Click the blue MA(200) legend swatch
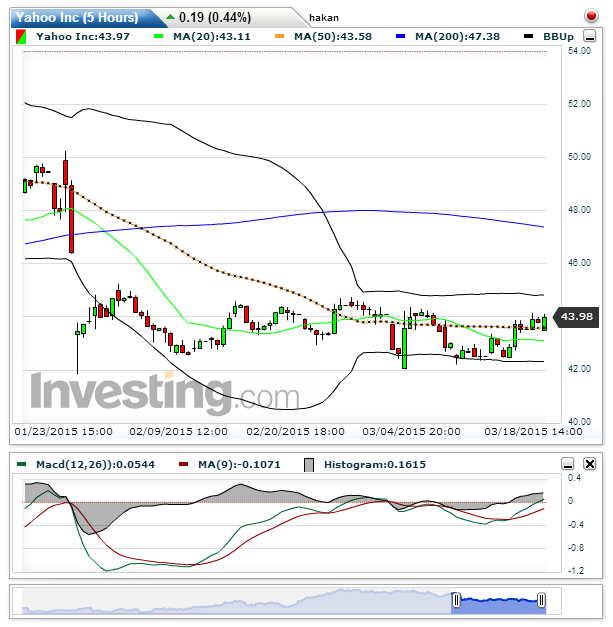613x627 pixels. click(400, 36)
